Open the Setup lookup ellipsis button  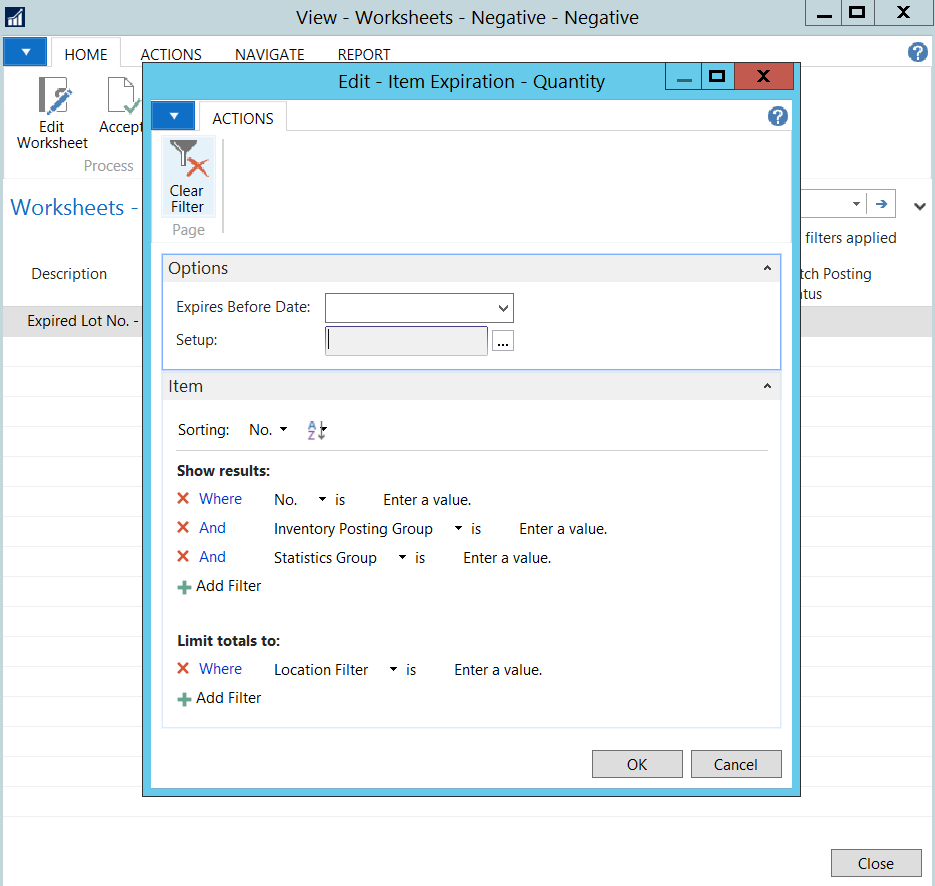503,341
